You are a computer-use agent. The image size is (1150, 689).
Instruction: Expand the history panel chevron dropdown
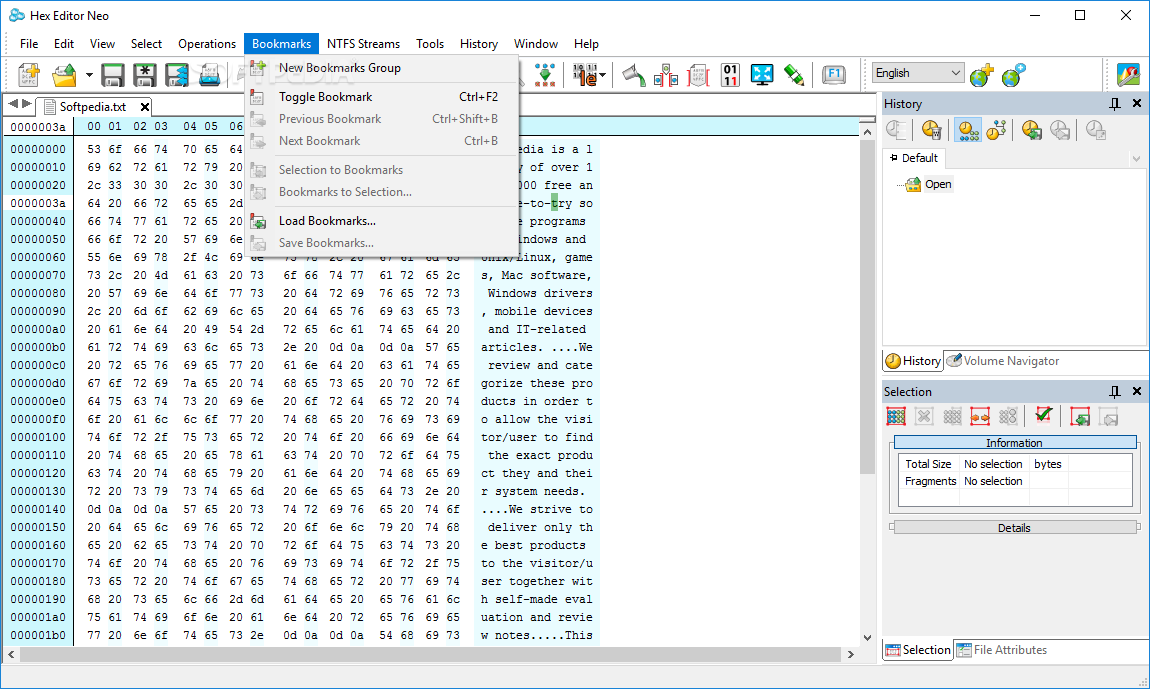(1136, 158)
